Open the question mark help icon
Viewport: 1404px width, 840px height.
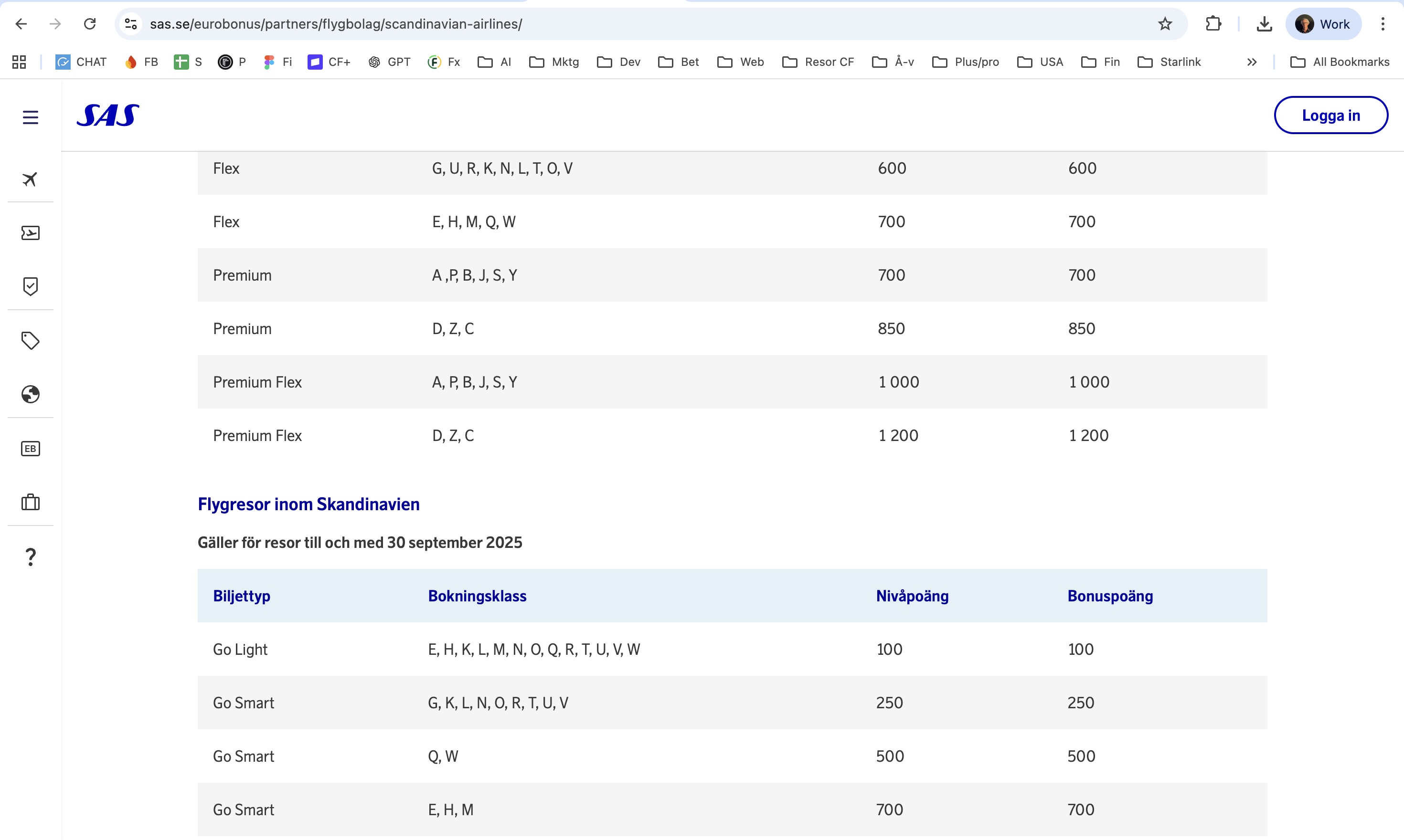coord(31,557)
